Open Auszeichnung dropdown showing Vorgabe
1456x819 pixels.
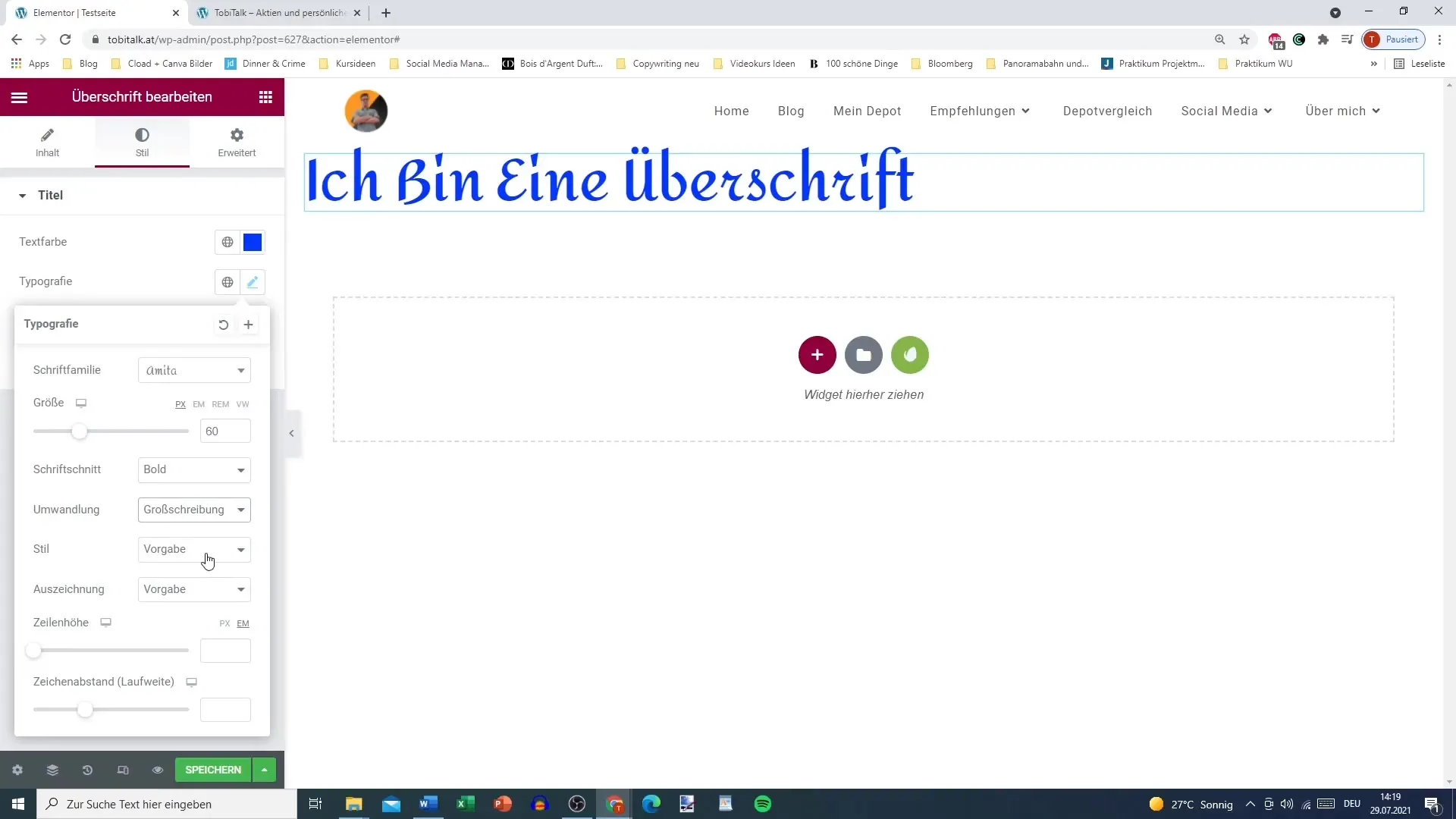194,589
